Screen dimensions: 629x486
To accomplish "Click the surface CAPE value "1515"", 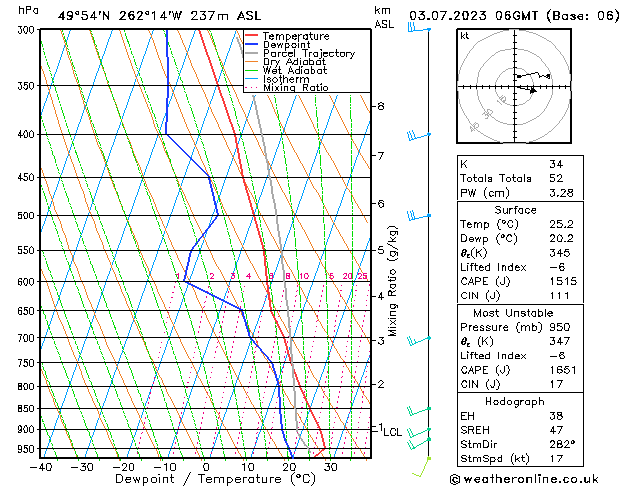I will (563, 281).
